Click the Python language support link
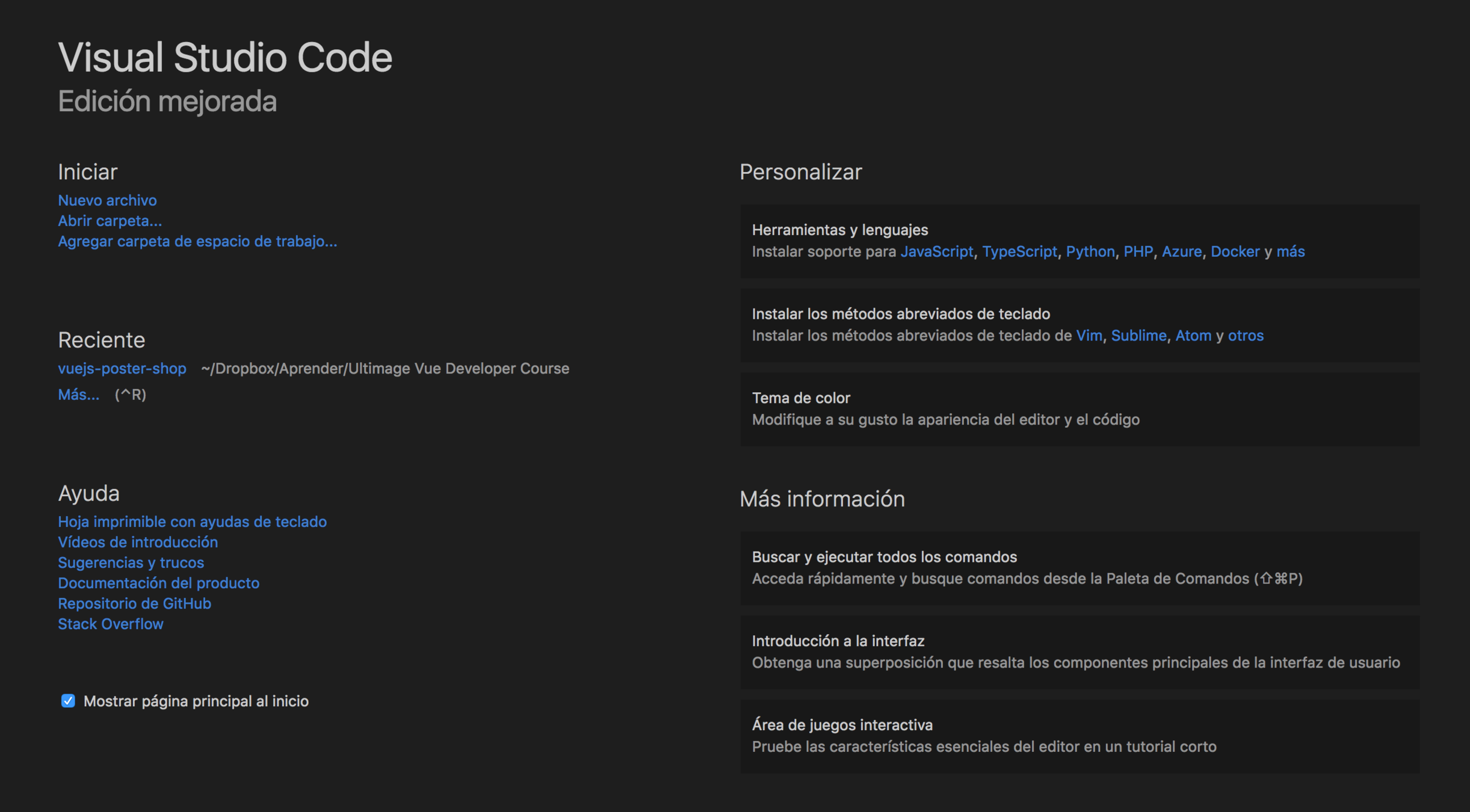Screen dimensions: 1470x812 [1090, 251]
